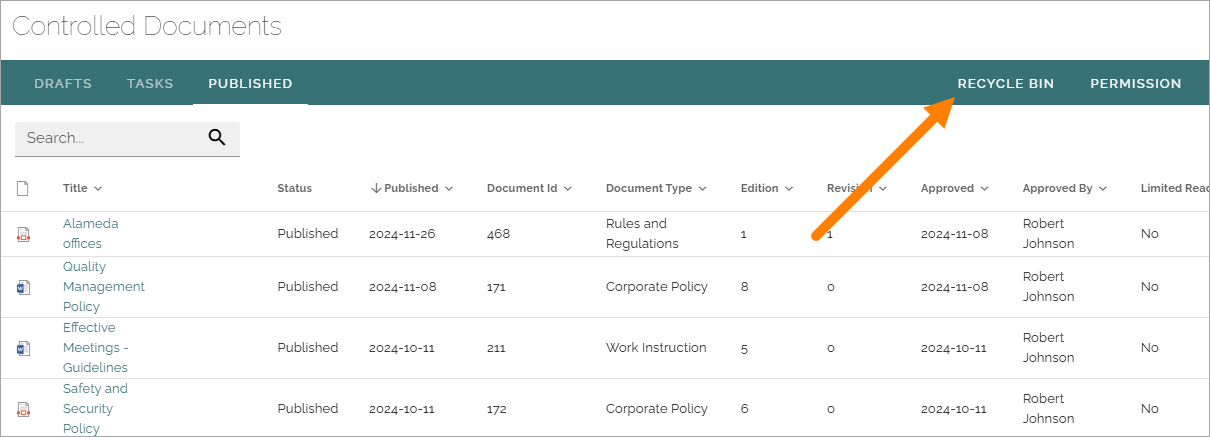
Task: Expand the Edition column dropdown
Action: (789, 188)
